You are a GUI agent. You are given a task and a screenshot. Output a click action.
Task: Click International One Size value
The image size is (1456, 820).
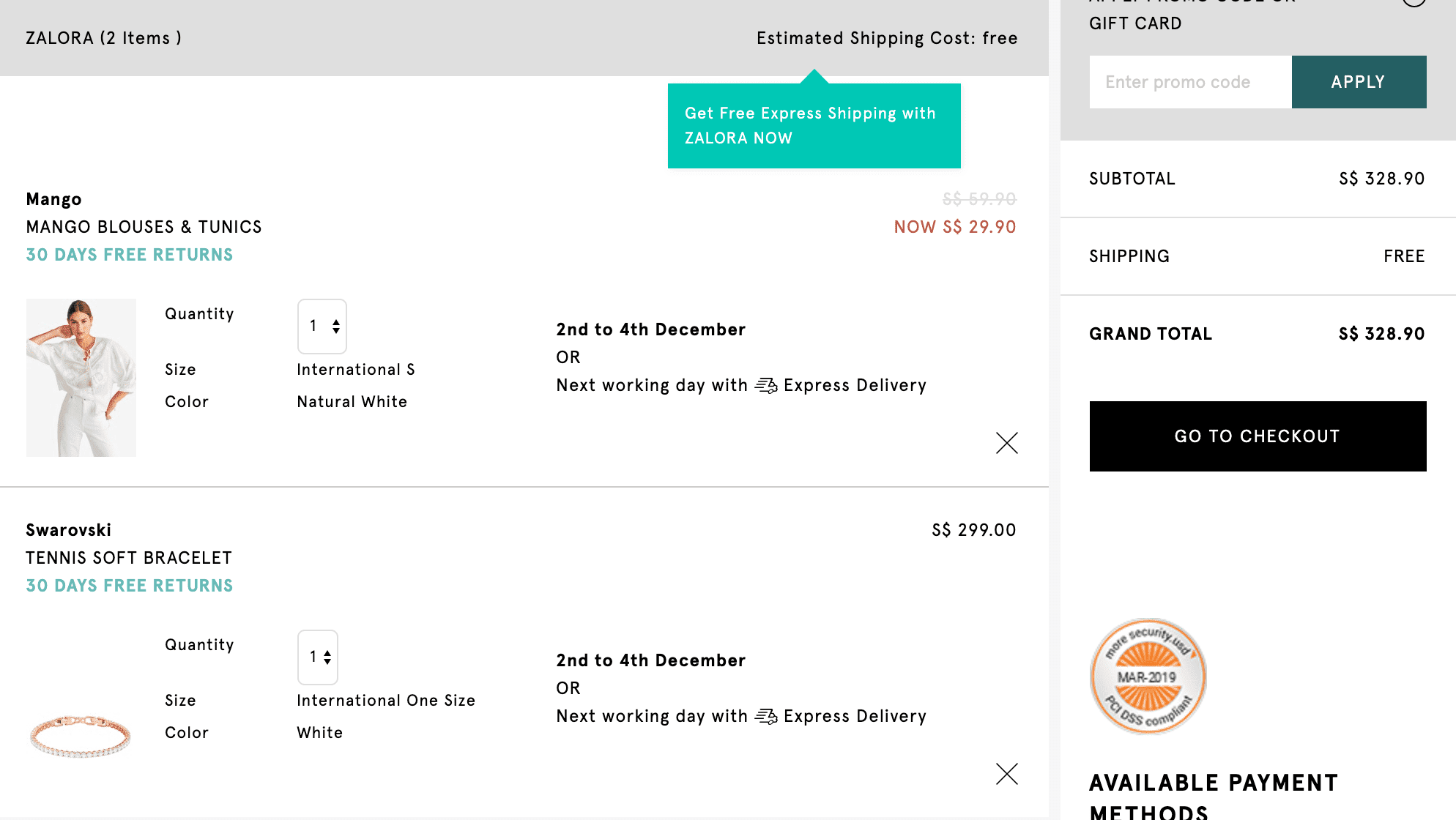[386, 701]
